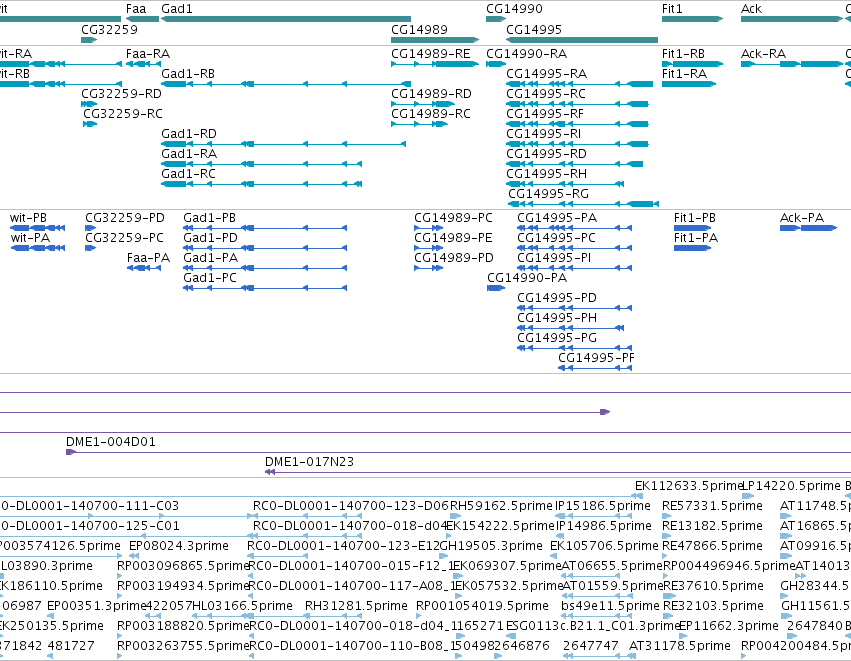Screen dimensions: 851x661
Task: Click the Gad1-RA transcript label
Action: [189, 154]
